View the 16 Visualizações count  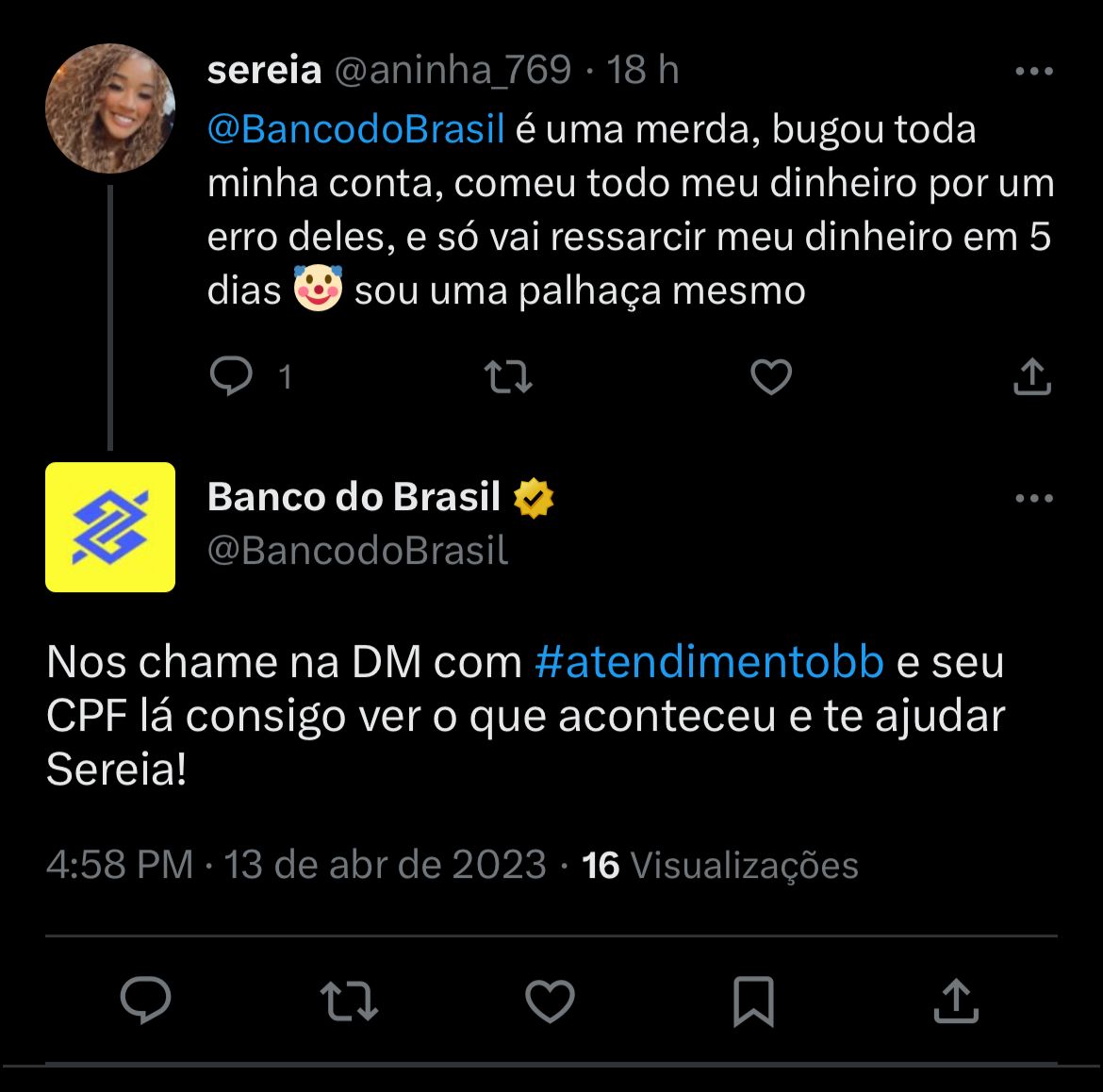[720, 865]
